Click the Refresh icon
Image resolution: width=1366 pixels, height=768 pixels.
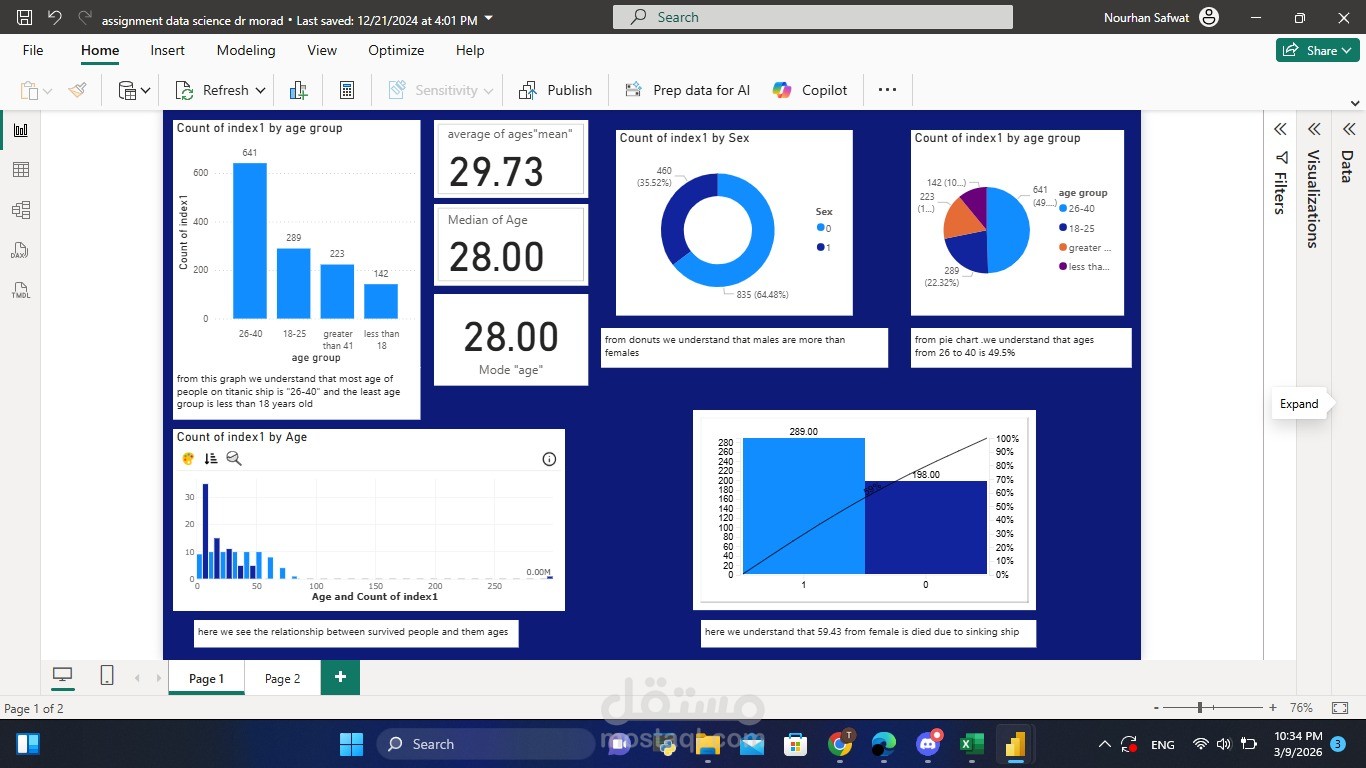[x=185, y=90]
